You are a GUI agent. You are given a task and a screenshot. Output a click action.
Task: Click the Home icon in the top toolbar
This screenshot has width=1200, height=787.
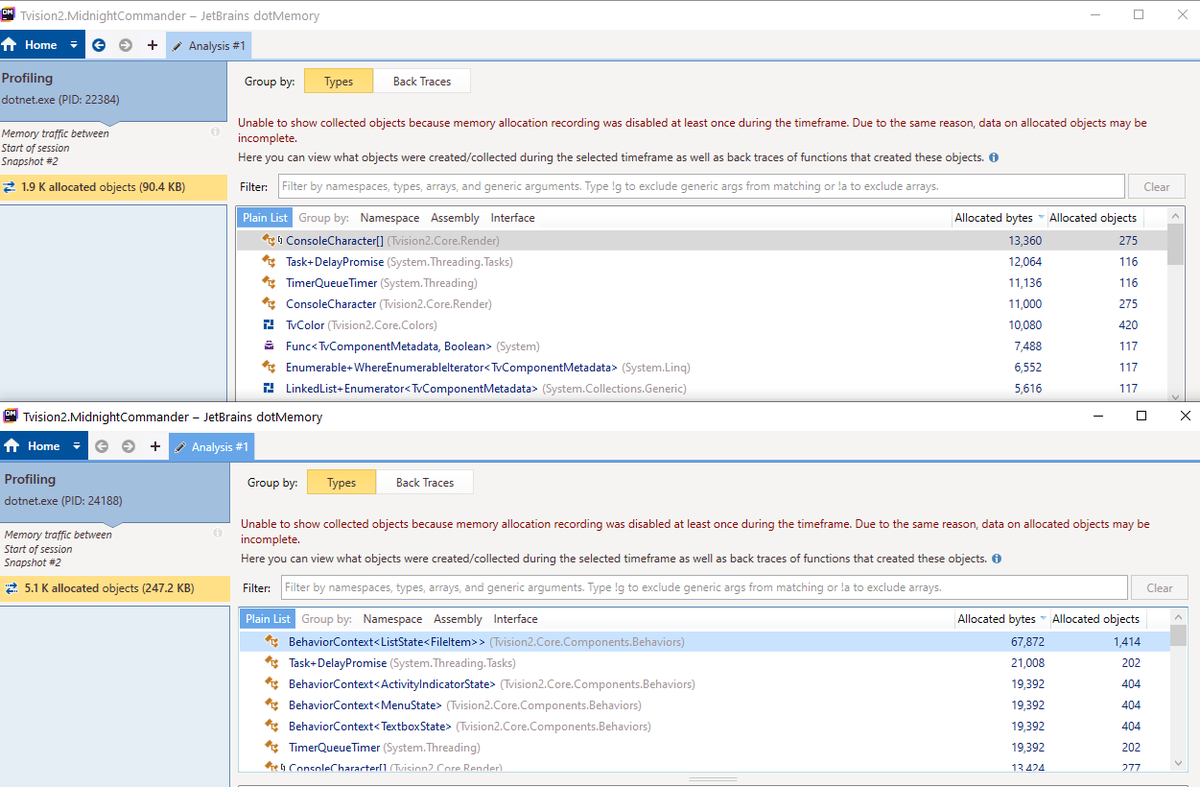click(10, 44)
